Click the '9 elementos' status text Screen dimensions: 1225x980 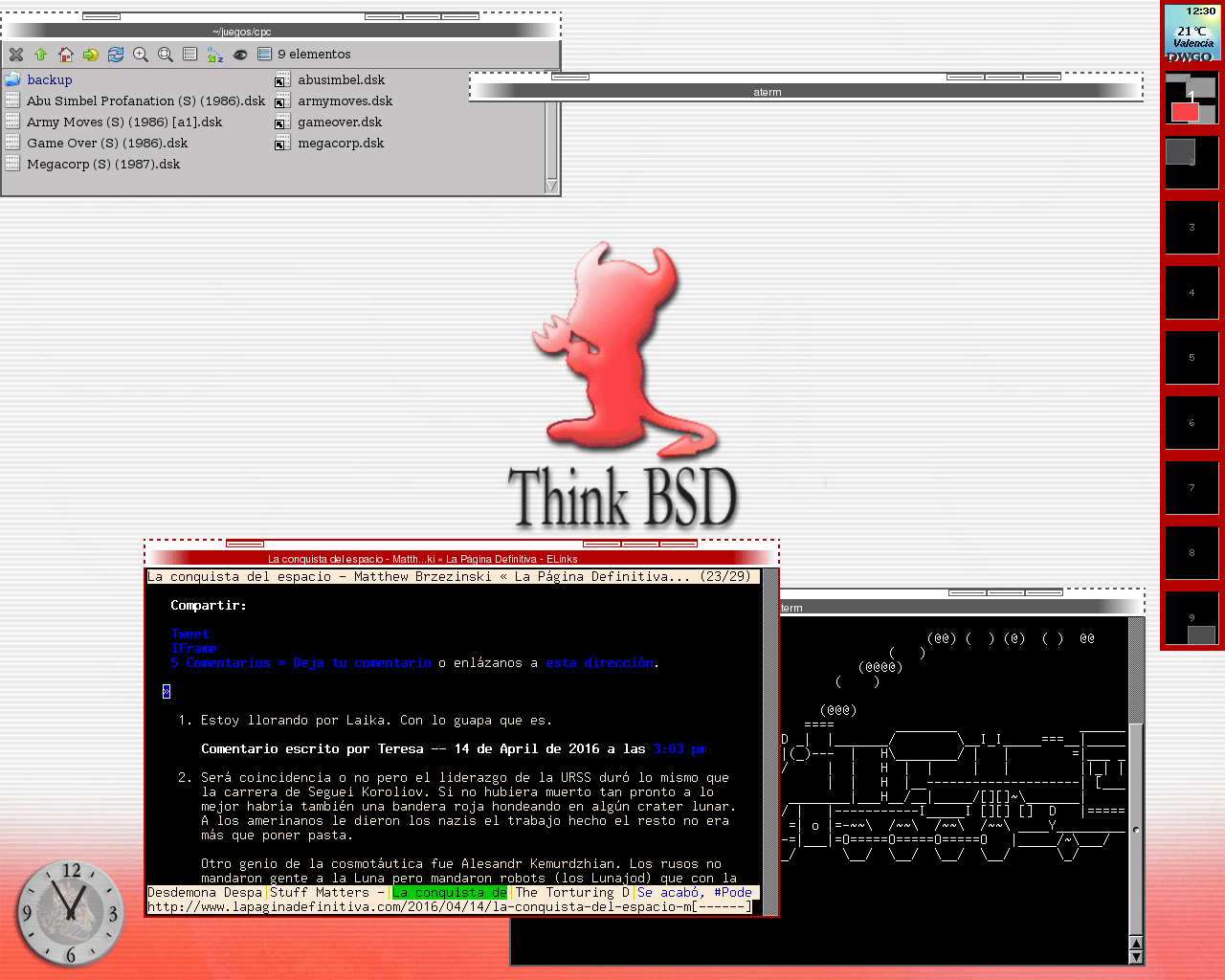314,55
